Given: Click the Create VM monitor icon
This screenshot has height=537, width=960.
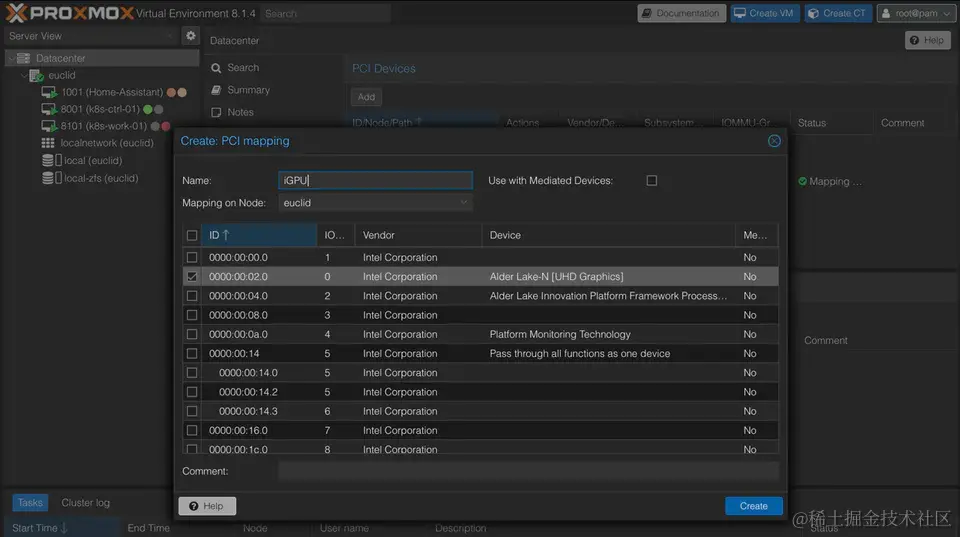Looking at the screenshot, I should 740,13.
